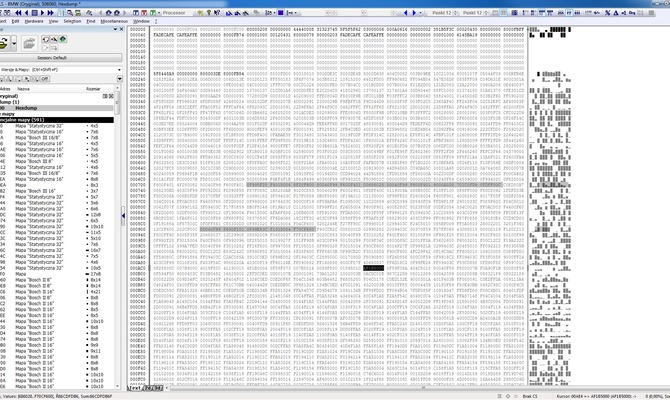
Task: Select the map row sized 12x8
Action: point(94,215)
